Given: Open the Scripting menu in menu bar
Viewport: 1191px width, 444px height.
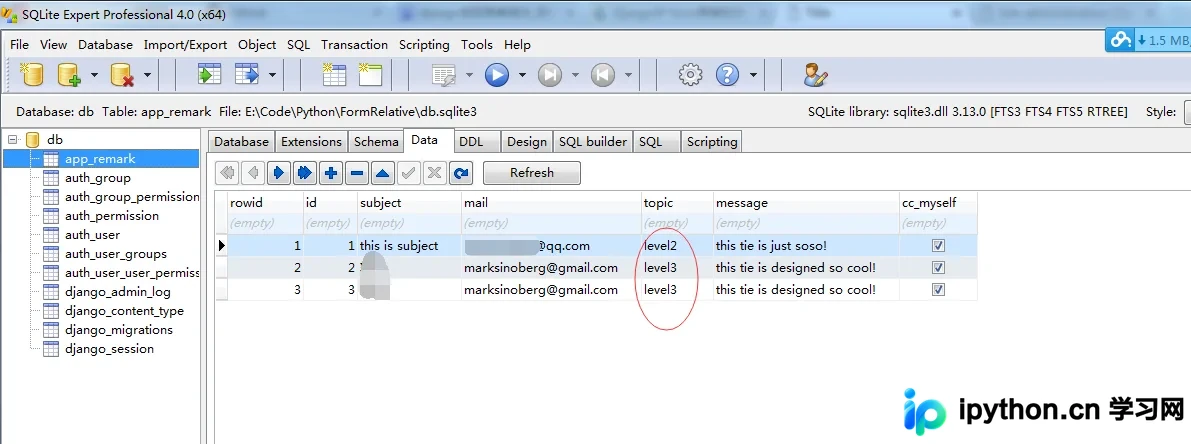Looking at the screenshot, I should point(424,45).
